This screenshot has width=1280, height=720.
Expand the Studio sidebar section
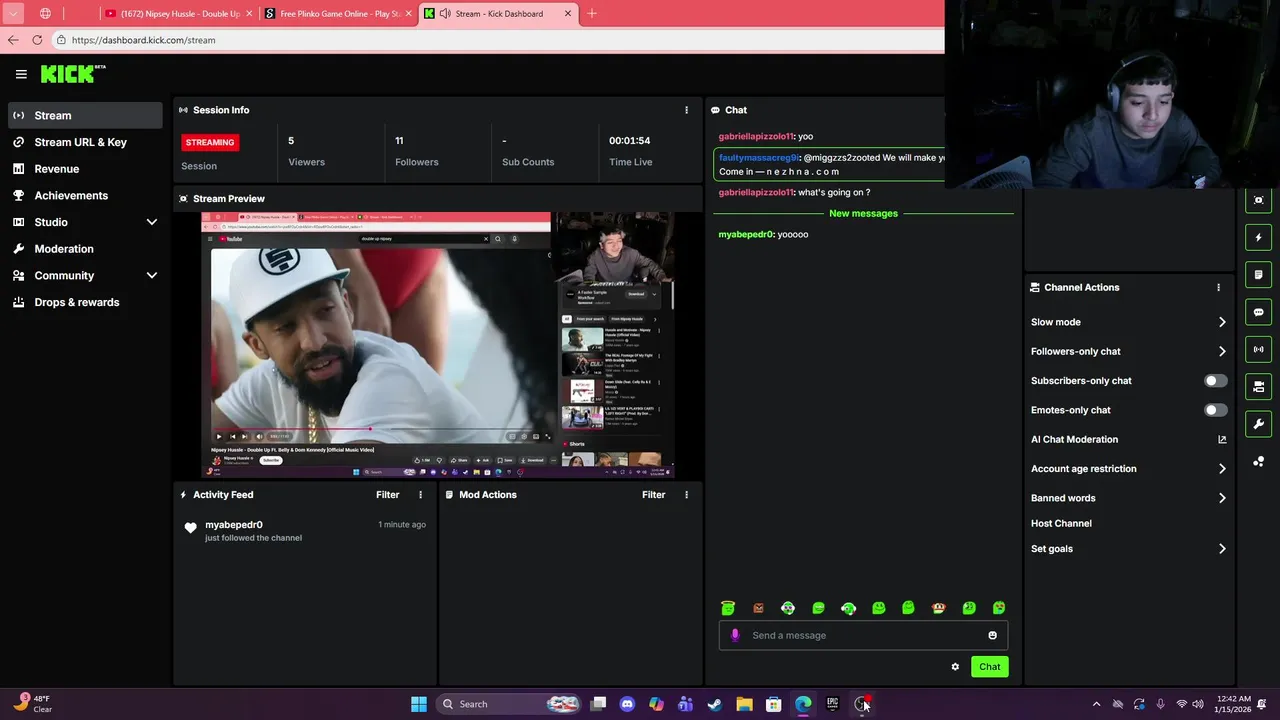pyautogui.click(x=152, y=222)
